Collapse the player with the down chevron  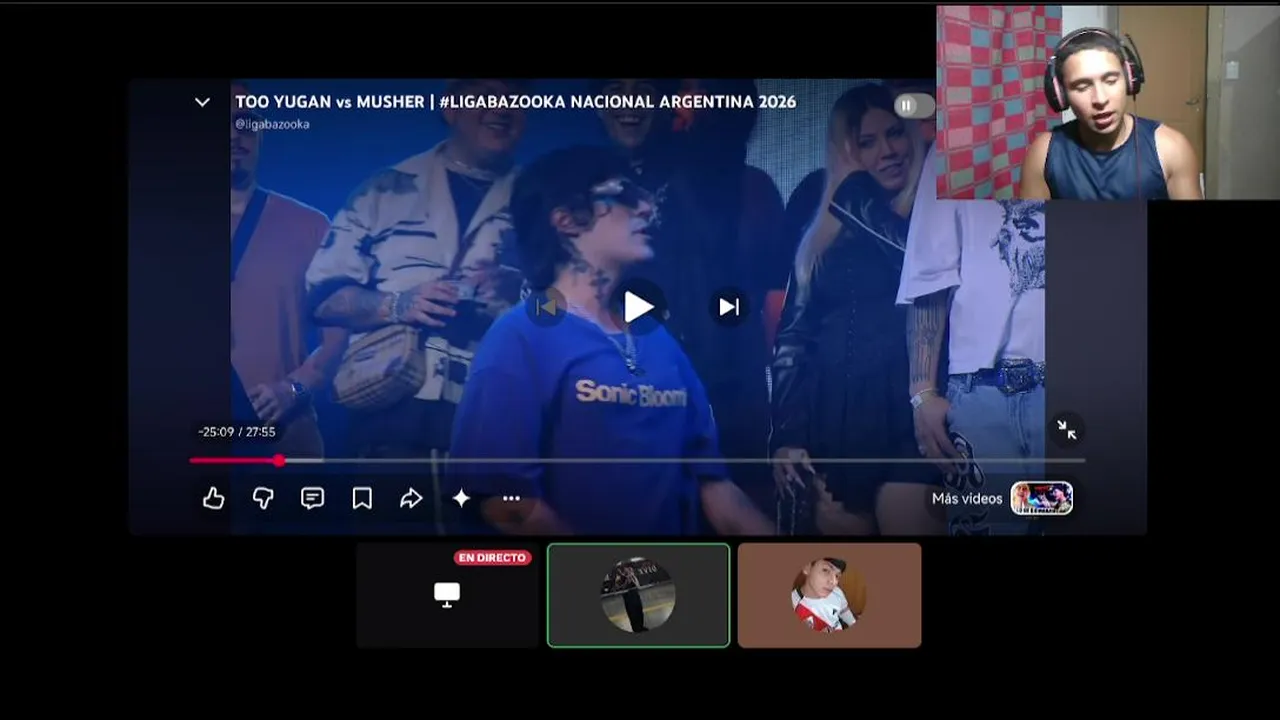(202, 102)
